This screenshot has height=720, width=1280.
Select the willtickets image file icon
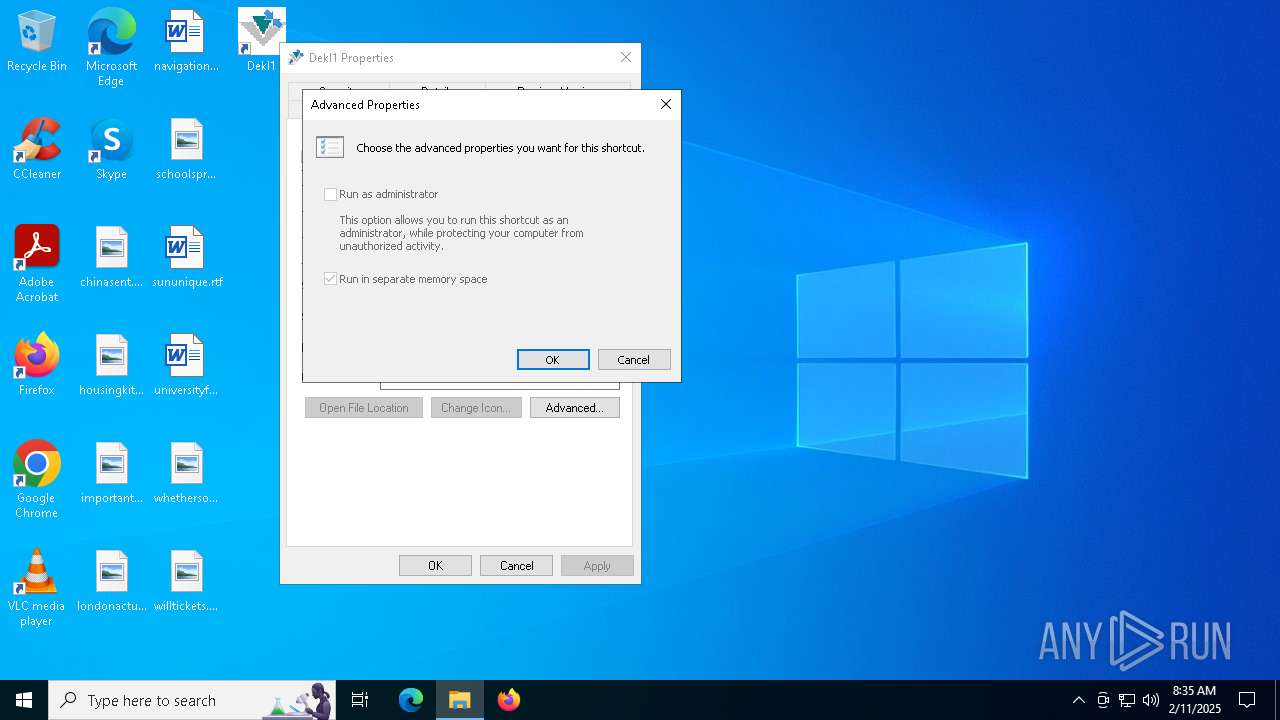pyautogui.click(x=186, y=582)
